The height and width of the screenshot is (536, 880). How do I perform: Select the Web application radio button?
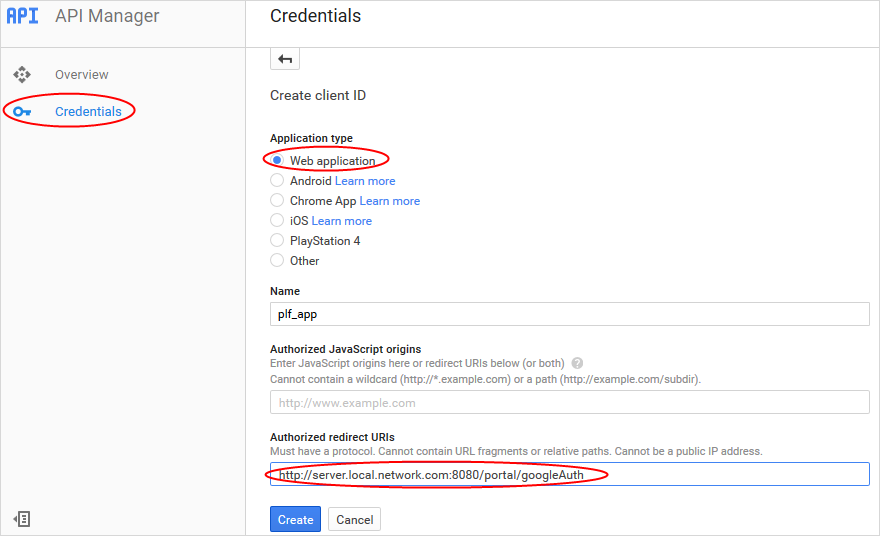[277, 161]
